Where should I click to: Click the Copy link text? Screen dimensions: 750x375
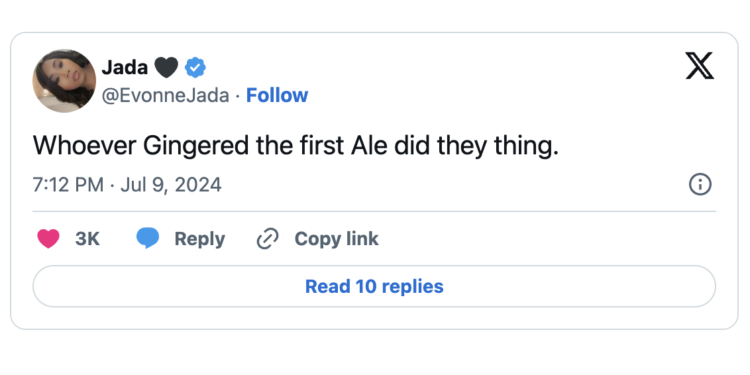pos(336,239)
